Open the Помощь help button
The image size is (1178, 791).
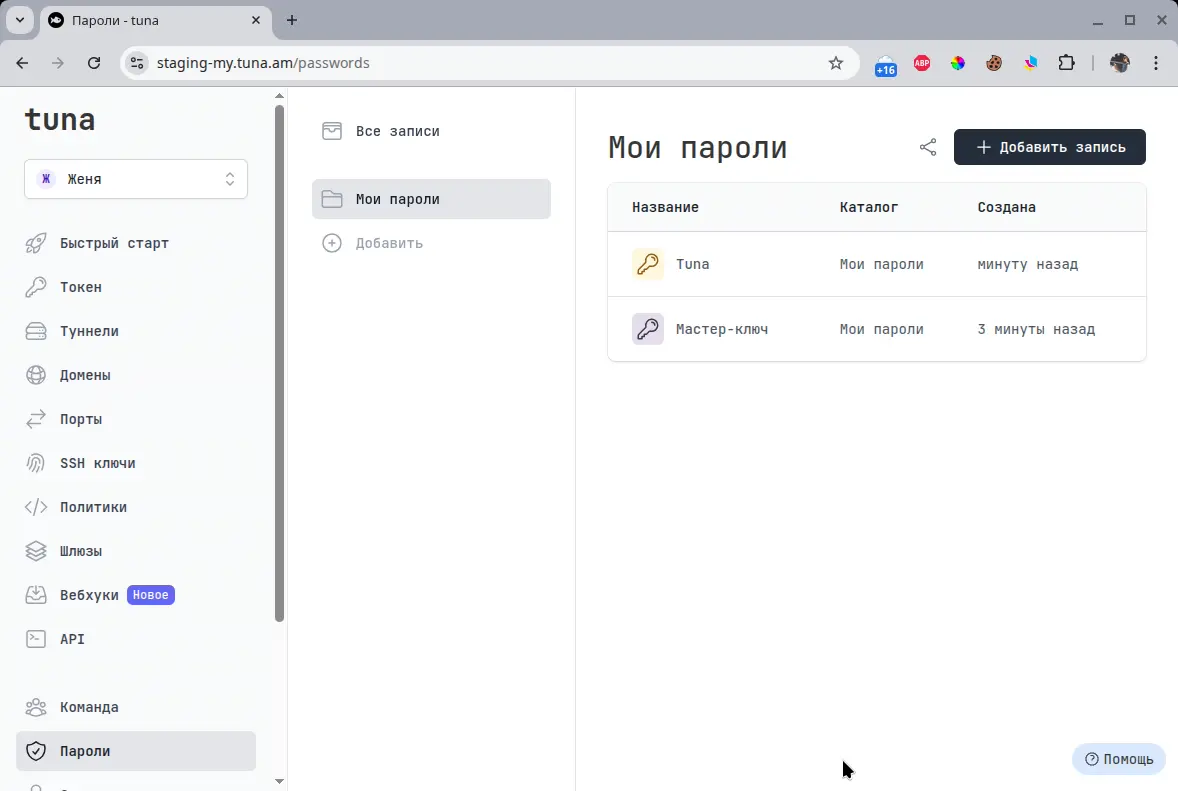[x=1119, y=759]
